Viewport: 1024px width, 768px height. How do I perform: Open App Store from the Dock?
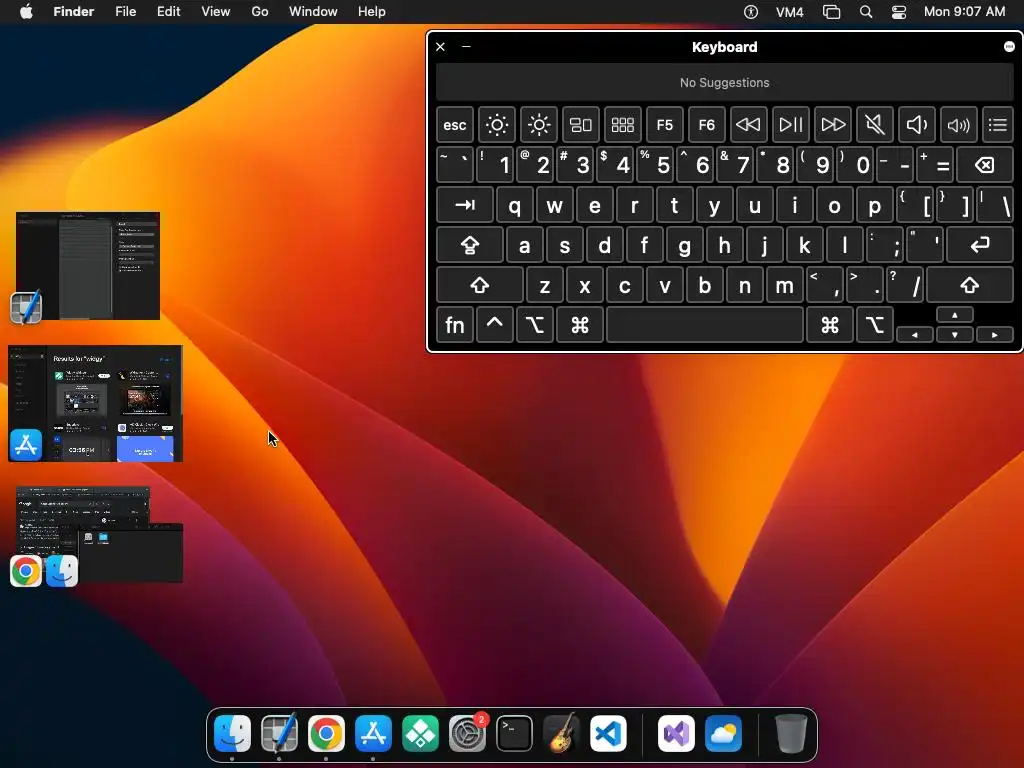pyautogui.click(x=374, y=733)
